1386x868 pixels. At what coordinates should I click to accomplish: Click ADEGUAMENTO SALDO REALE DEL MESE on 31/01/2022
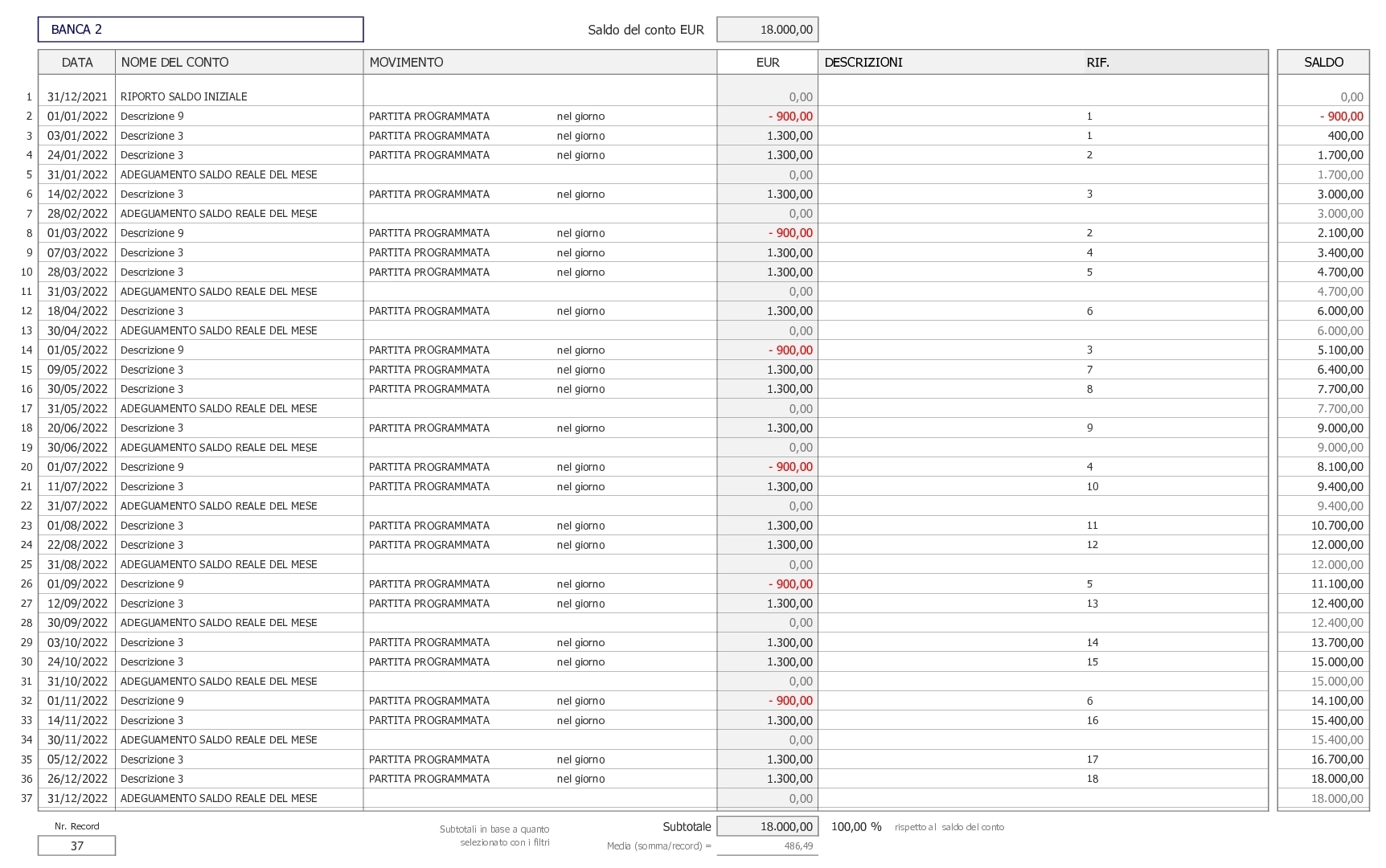pyautogui.click(x=219, y=174)
